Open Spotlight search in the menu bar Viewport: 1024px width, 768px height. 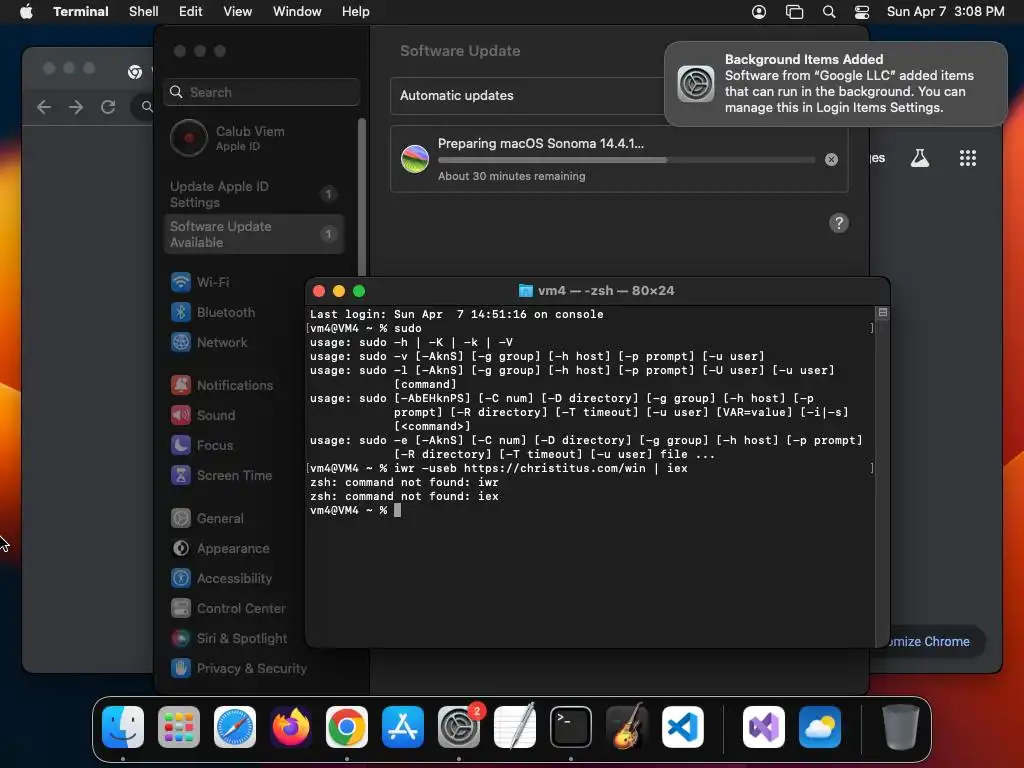[829, 12]
